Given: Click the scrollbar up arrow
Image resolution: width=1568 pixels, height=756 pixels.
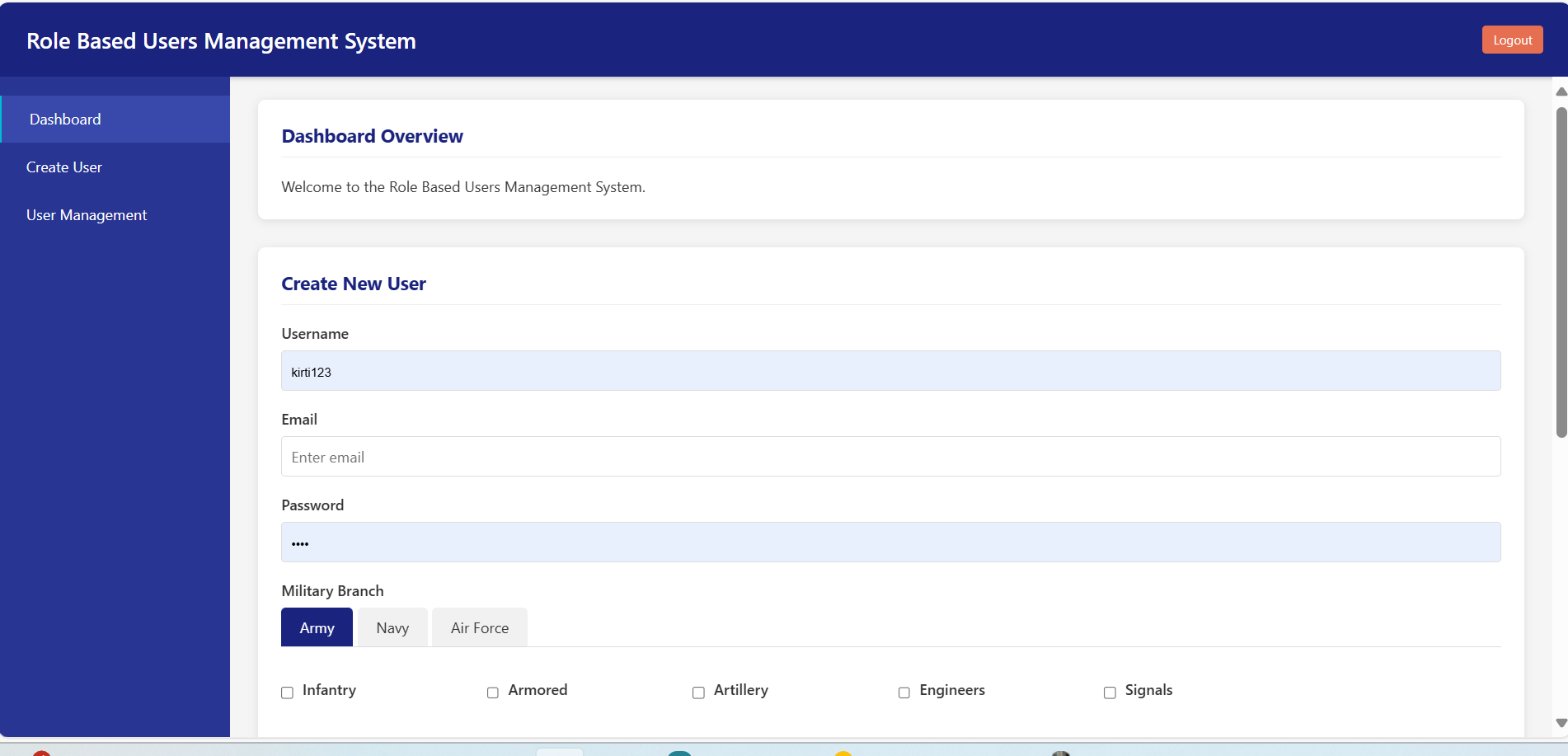Looking at the screenshot, I should pyautogui.click(x=1561, y=92).
